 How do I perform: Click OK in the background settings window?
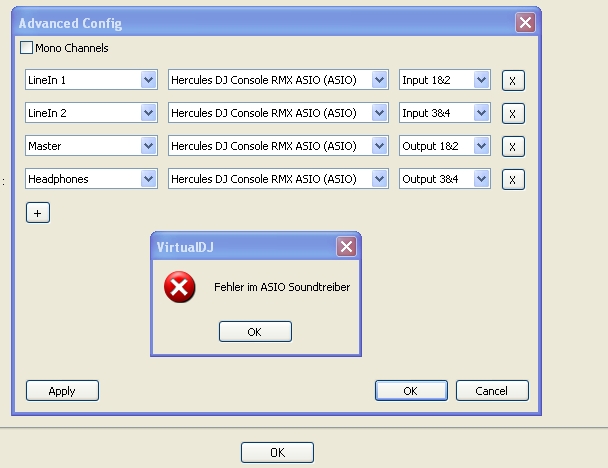point(277,452)
